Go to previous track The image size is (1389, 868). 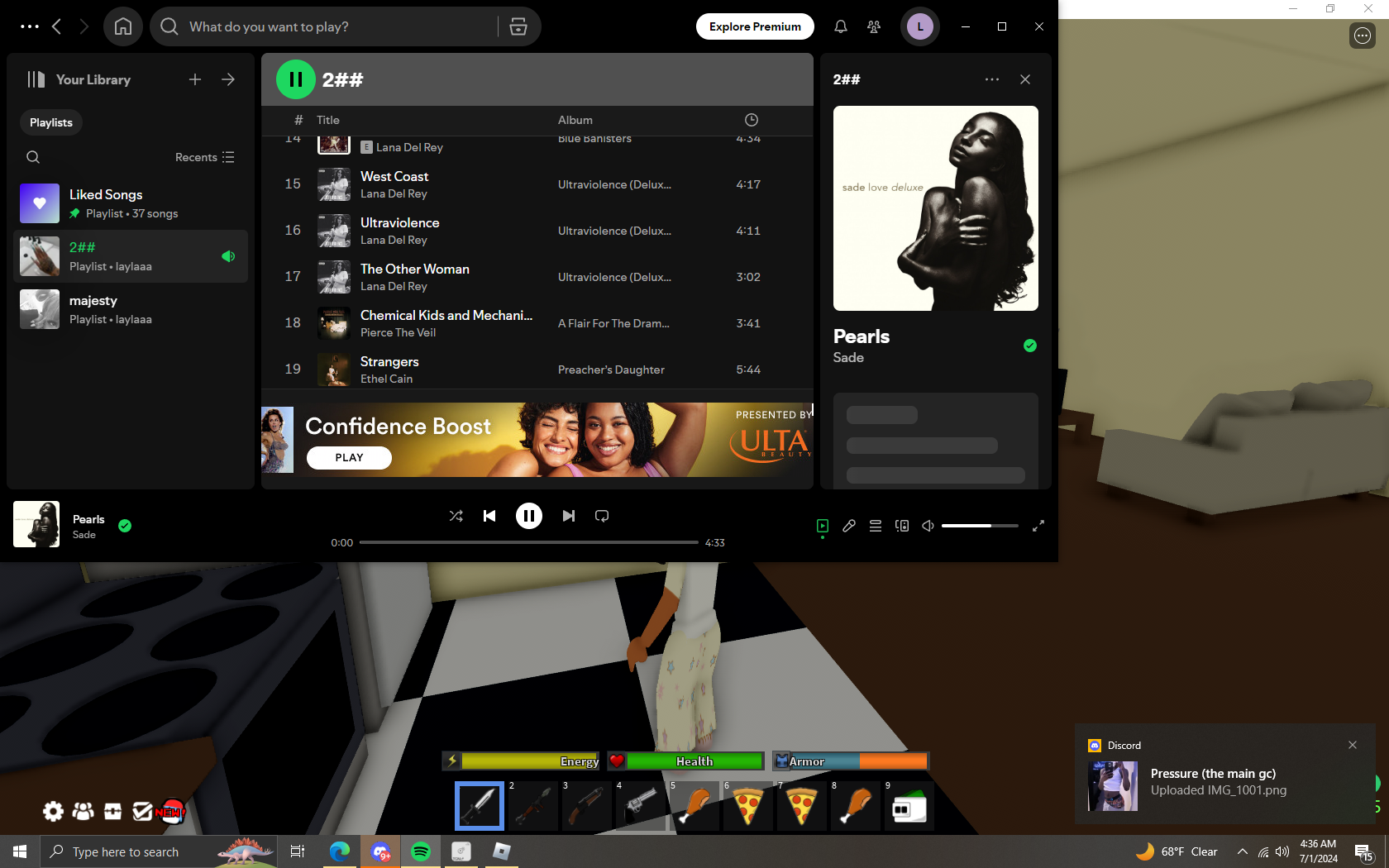pyautogui.click(x=489, y=516)
